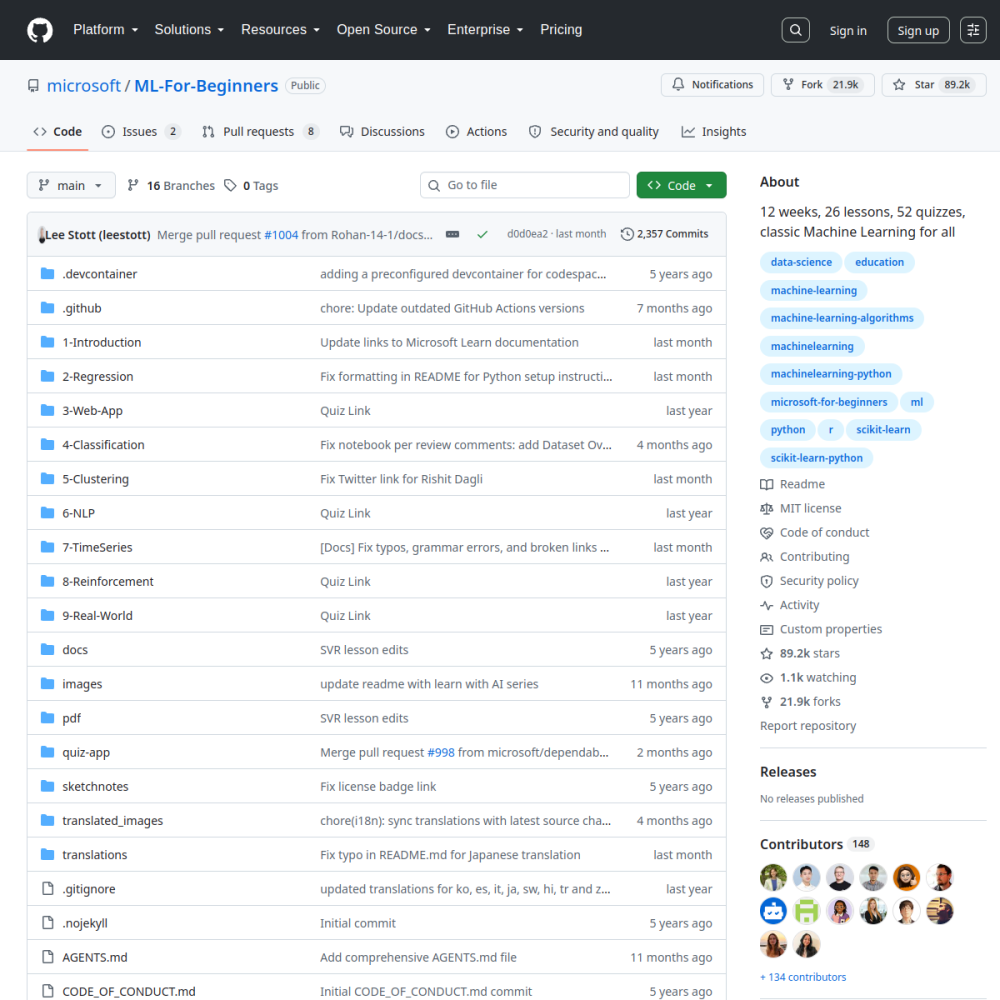Open the Custom properties link
The image size is (1000, 1000).
click(x=821, y=629)
